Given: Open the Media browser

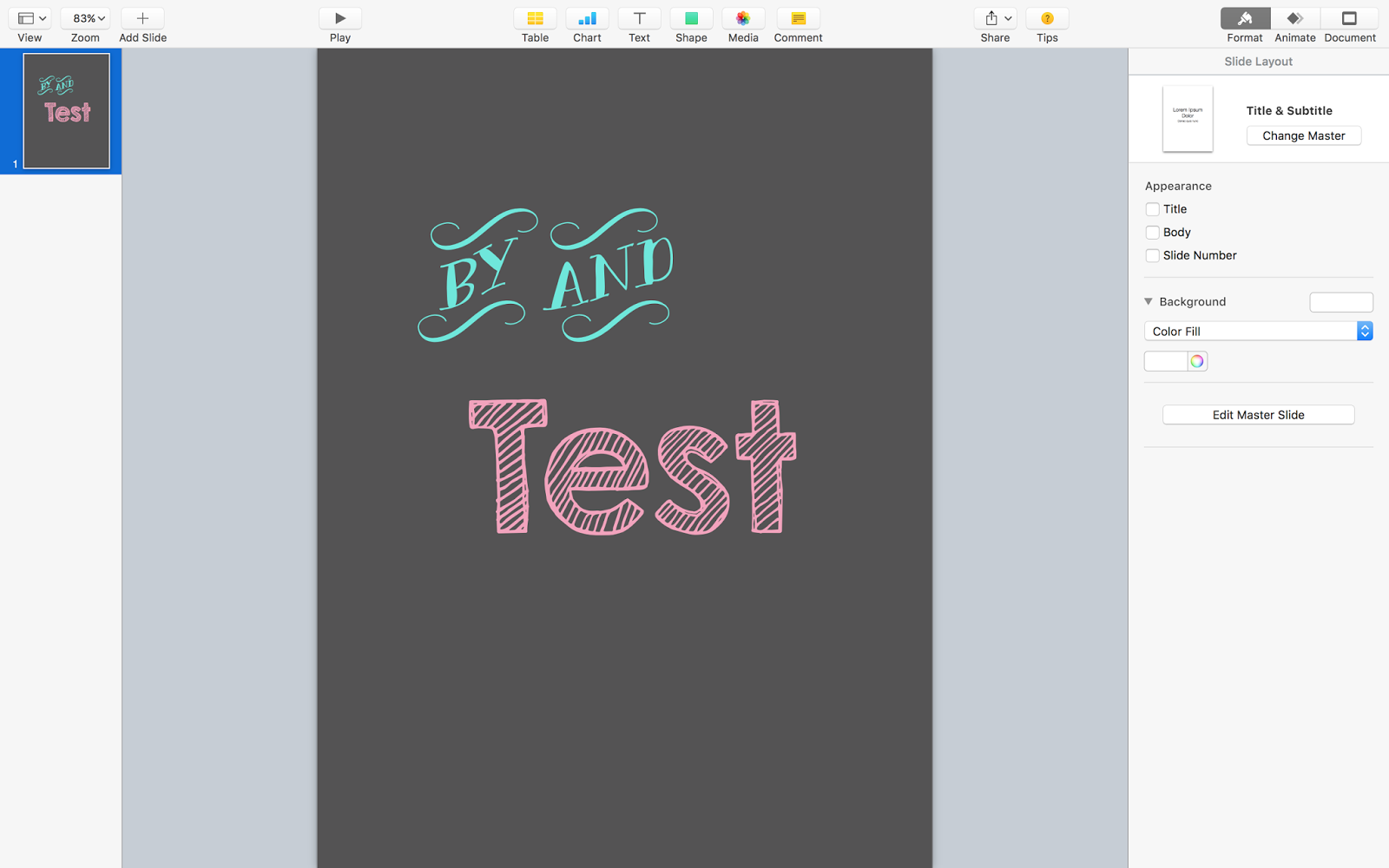Looking at the screenshot, I should [743, 23].
